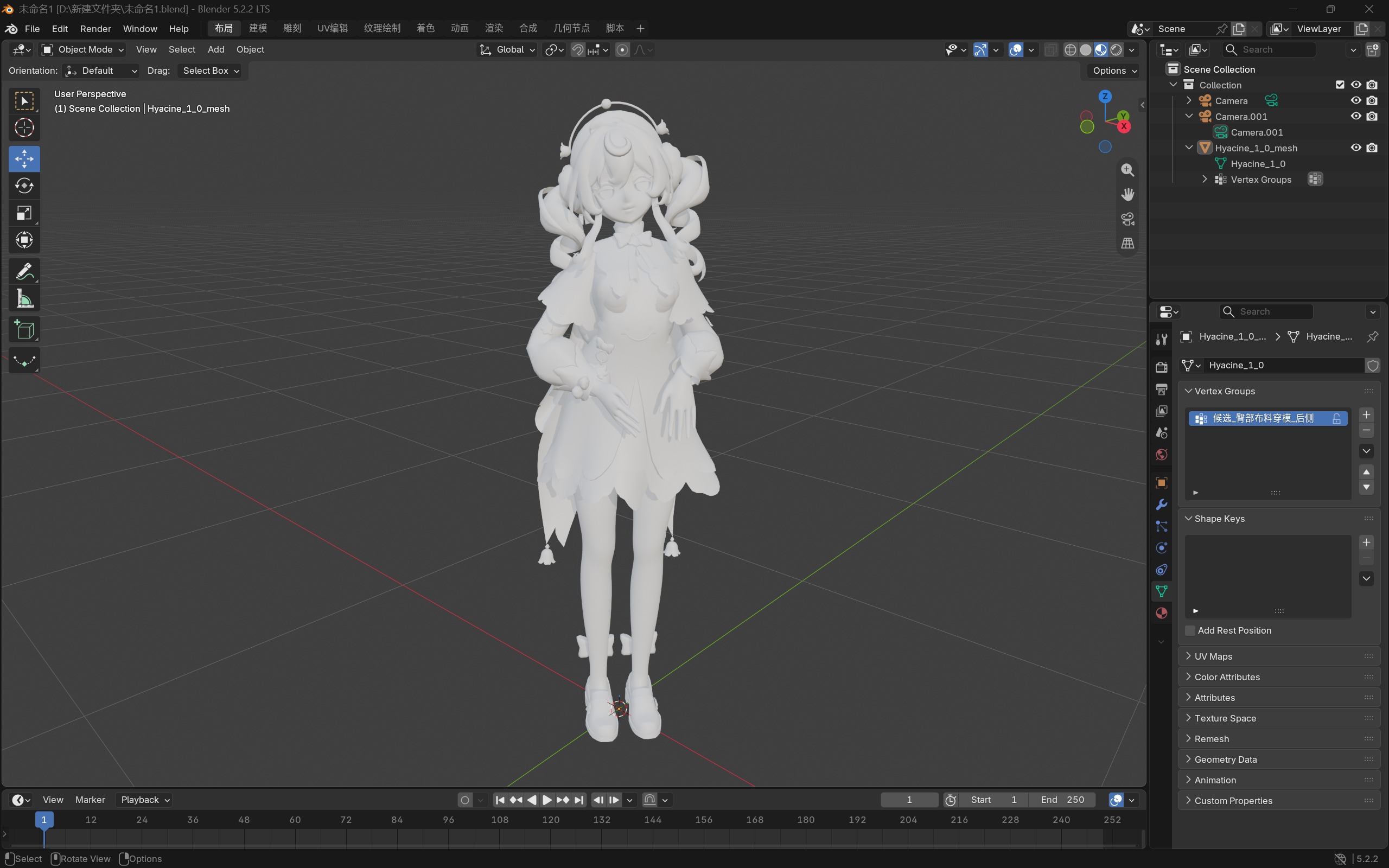Open the Select Box drag dropdown
1389x868 pixels.
211,71
